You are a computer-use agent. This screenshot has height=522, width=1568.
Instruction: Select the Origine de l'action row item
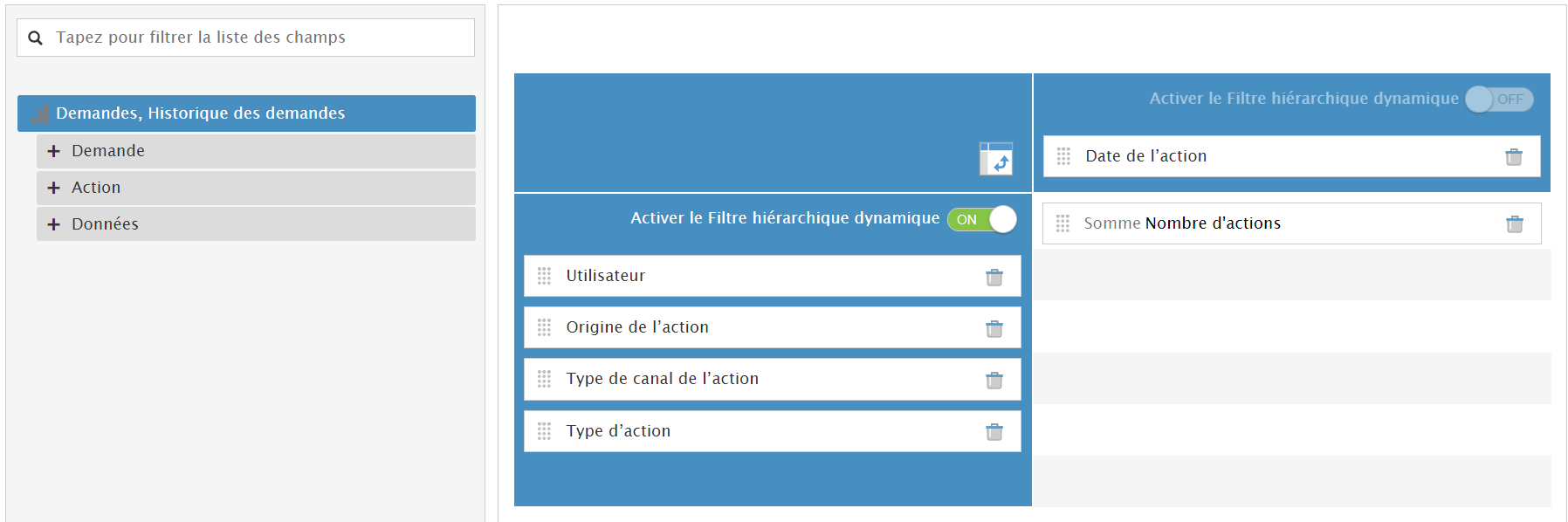637,327
